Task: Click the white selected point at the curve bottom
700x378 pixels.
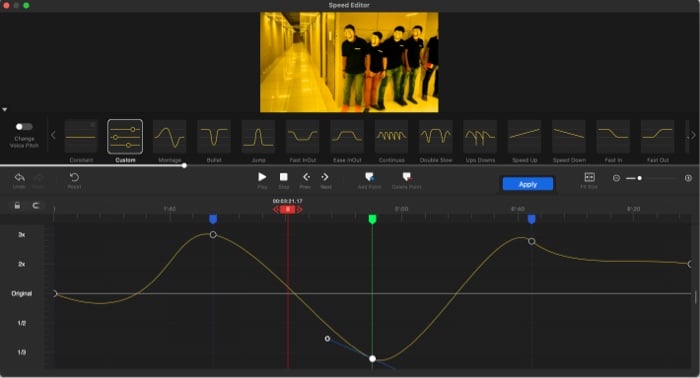Action: [x=372, y=358]
